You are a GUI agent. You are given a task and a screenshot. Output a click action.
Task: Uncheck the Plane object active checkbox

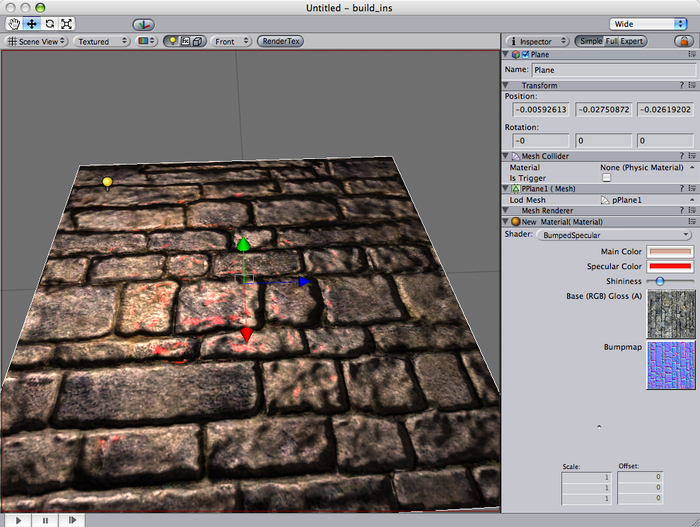click(526, 54)
